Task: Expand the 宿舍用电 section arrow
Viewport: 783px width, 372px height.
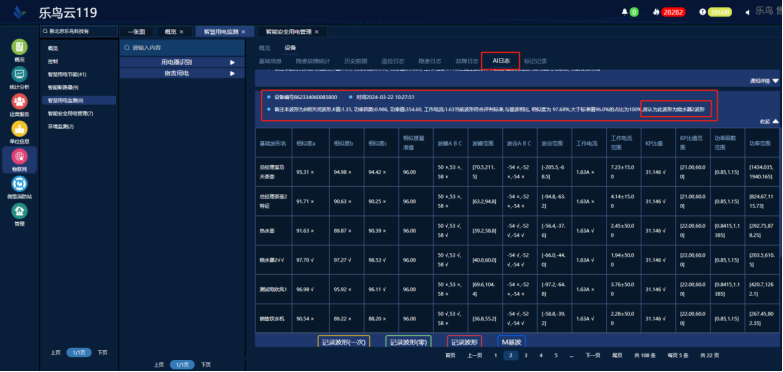Action: (232, 73)
